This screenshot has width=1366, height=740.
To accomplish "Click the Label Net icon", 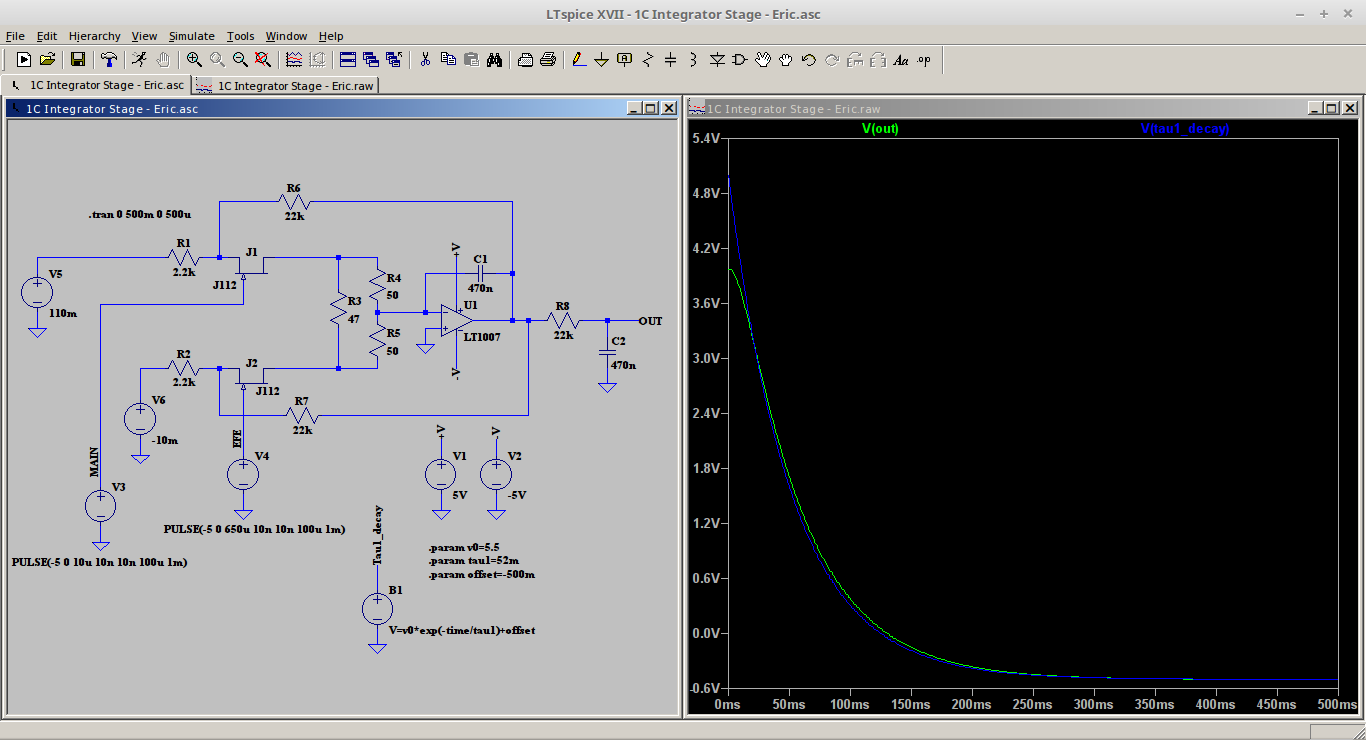I will click(624, 60).
